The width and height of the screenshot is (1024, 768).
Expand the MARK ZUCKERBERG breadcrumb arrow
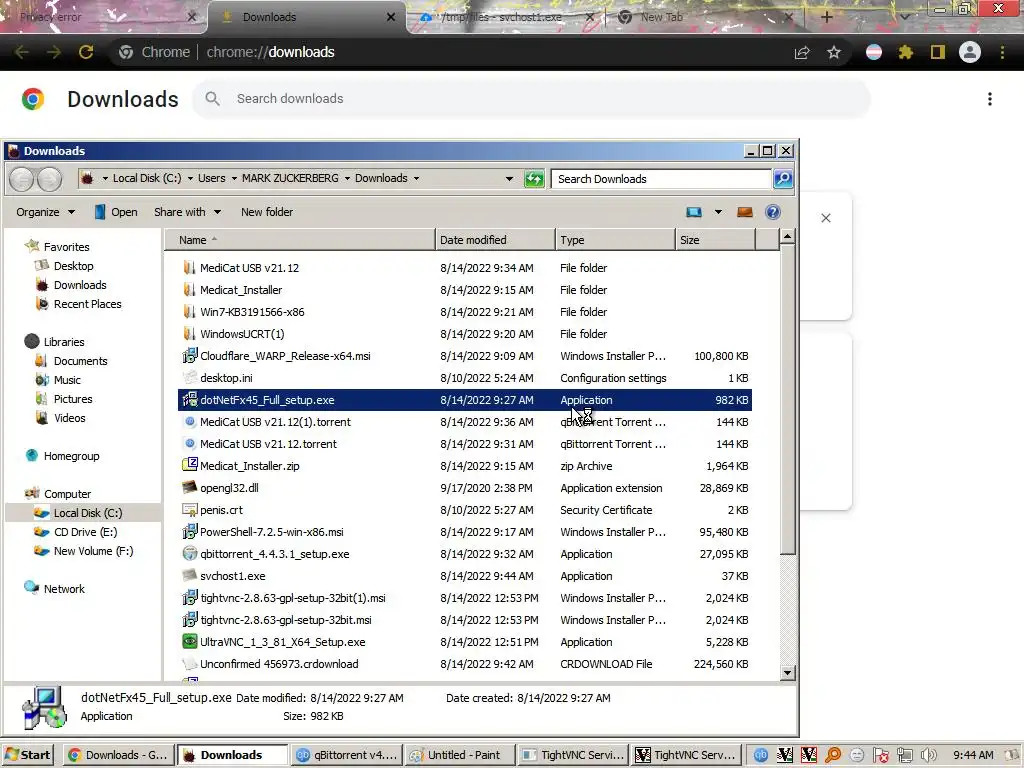pos(347,178)
